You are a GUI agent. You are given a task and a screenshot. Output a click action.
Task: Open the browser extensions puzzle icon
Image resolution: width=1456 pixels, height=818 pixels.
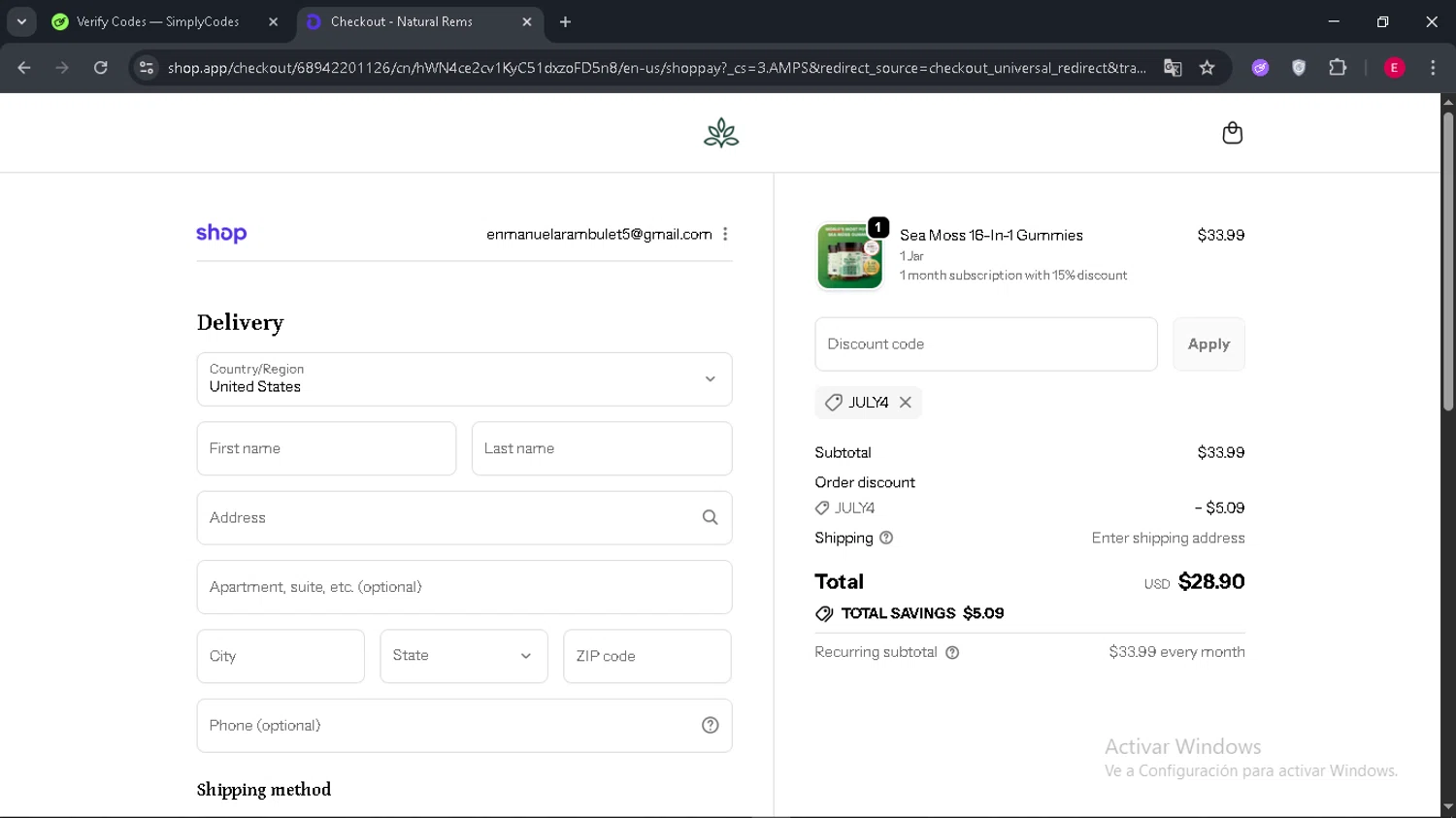1338,68
